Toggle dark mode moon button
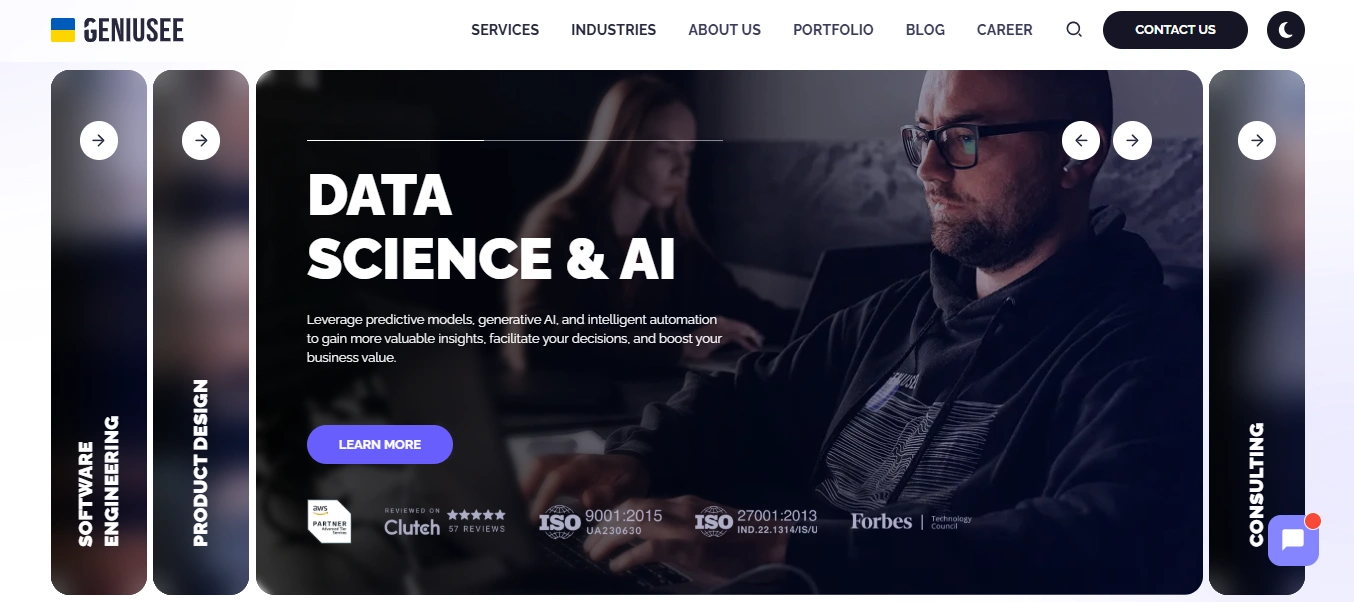This screenshot has width=1354, height=602. tap(1286, 30)
